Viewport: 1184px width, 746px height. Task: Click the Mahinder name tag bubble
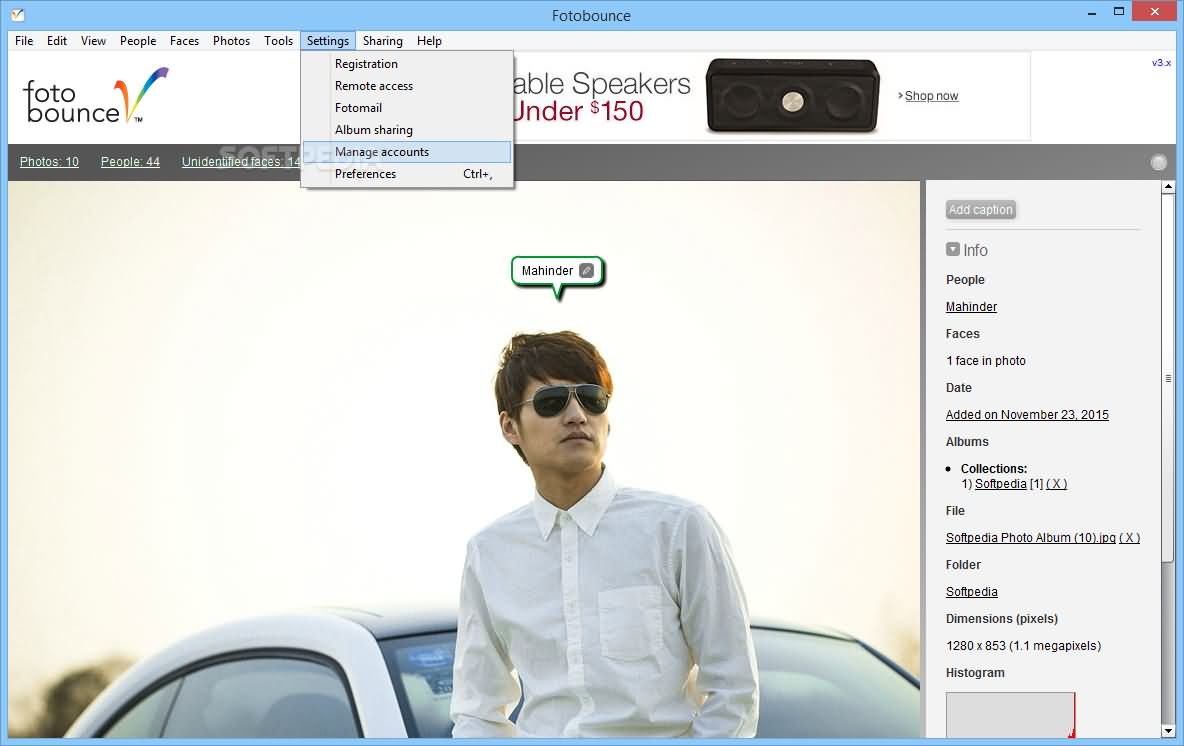pyautogui.click(x=558, y=271)
